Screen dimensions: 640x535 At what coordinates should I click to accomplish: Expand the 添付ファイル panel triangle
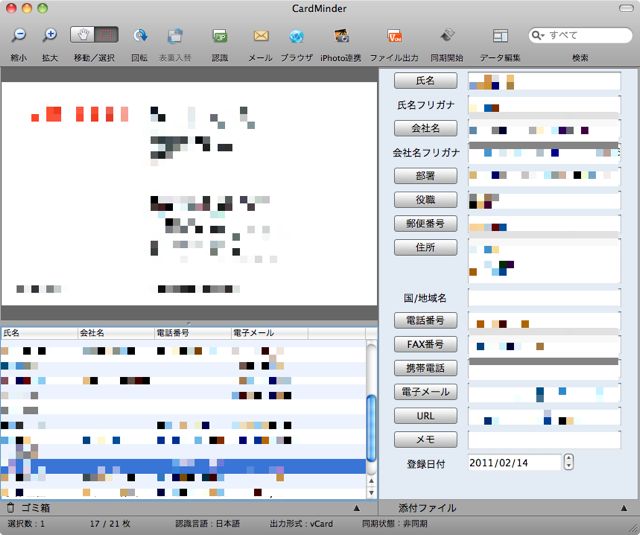pyautogui.click(x=623, y=508)
